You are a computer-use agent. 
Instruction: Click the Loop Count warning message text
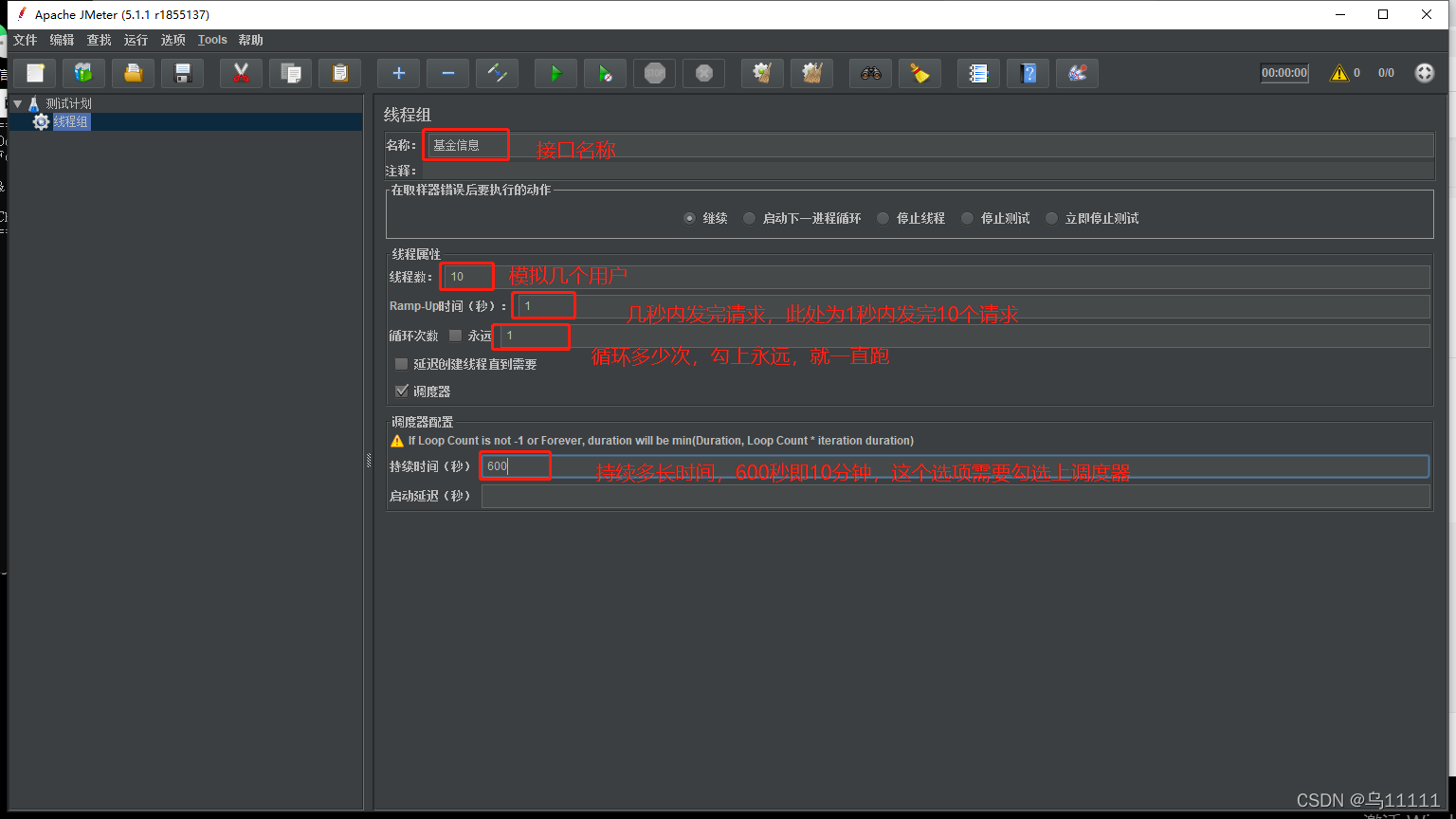pos(661,441)
